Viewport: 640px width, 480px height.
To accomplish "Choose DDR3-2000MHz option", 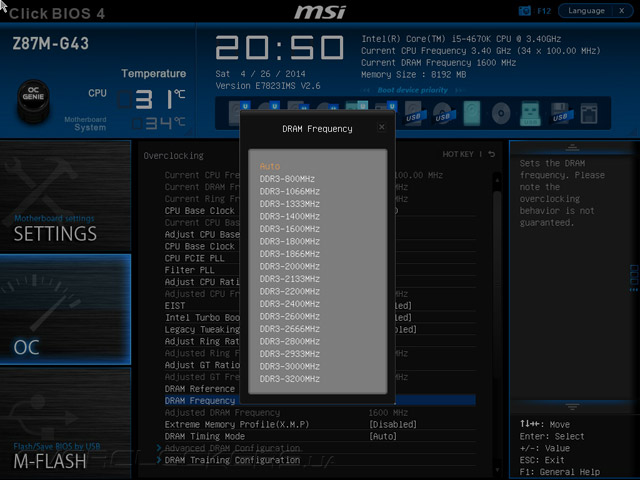I will (x=289, y=266).
